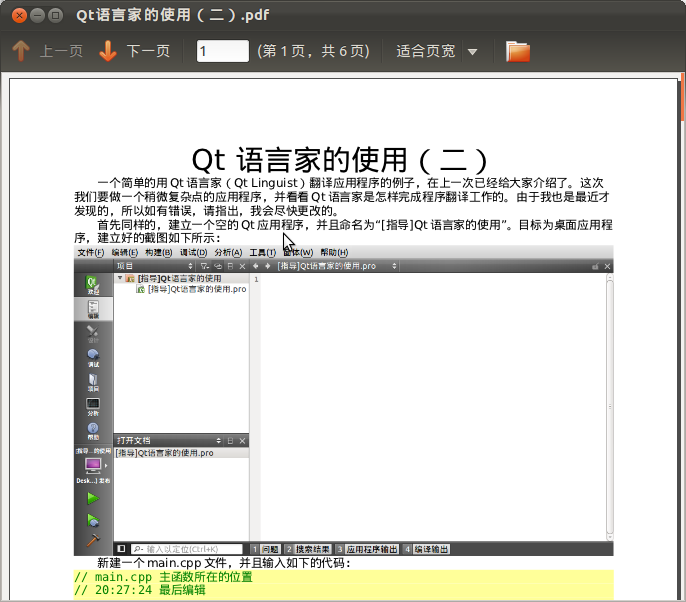Open the 打开文档 panel selector dropdown

coord(218,441)
